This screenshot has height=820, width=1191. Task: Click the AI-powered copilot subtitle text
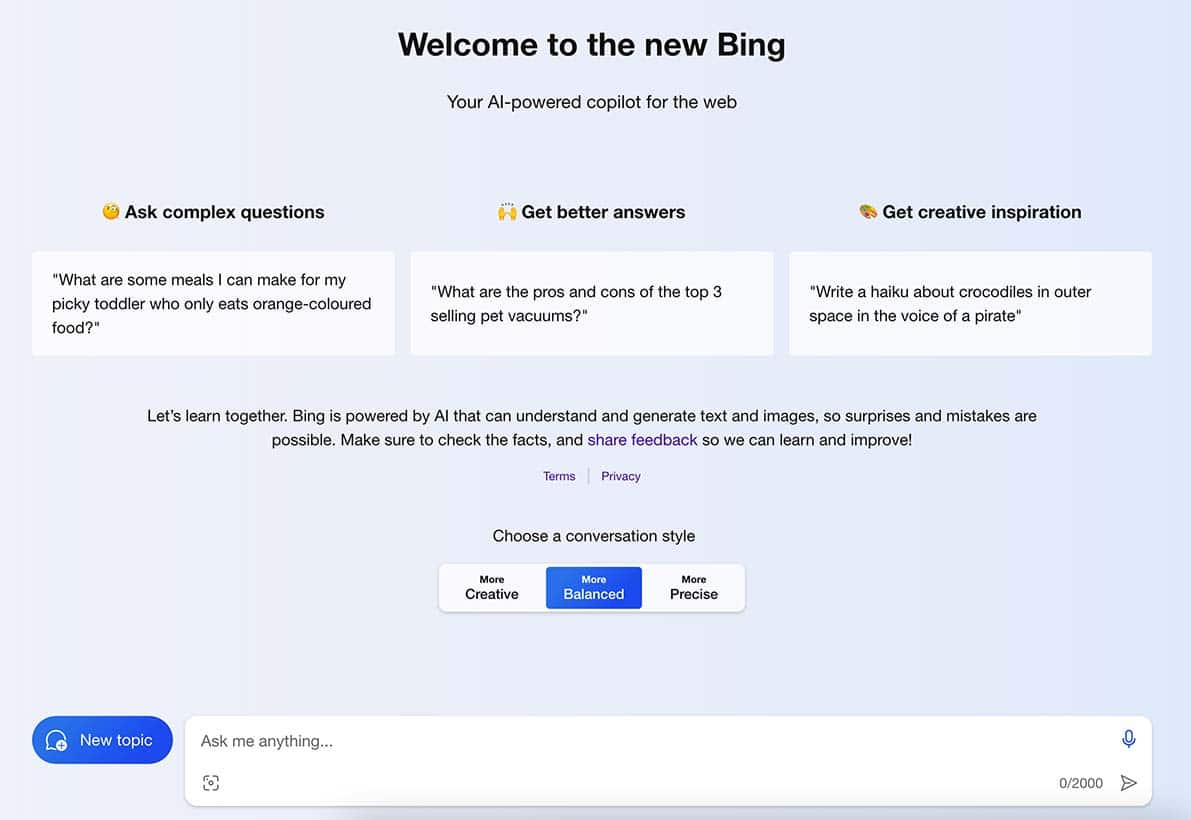[x=592, y=101]
